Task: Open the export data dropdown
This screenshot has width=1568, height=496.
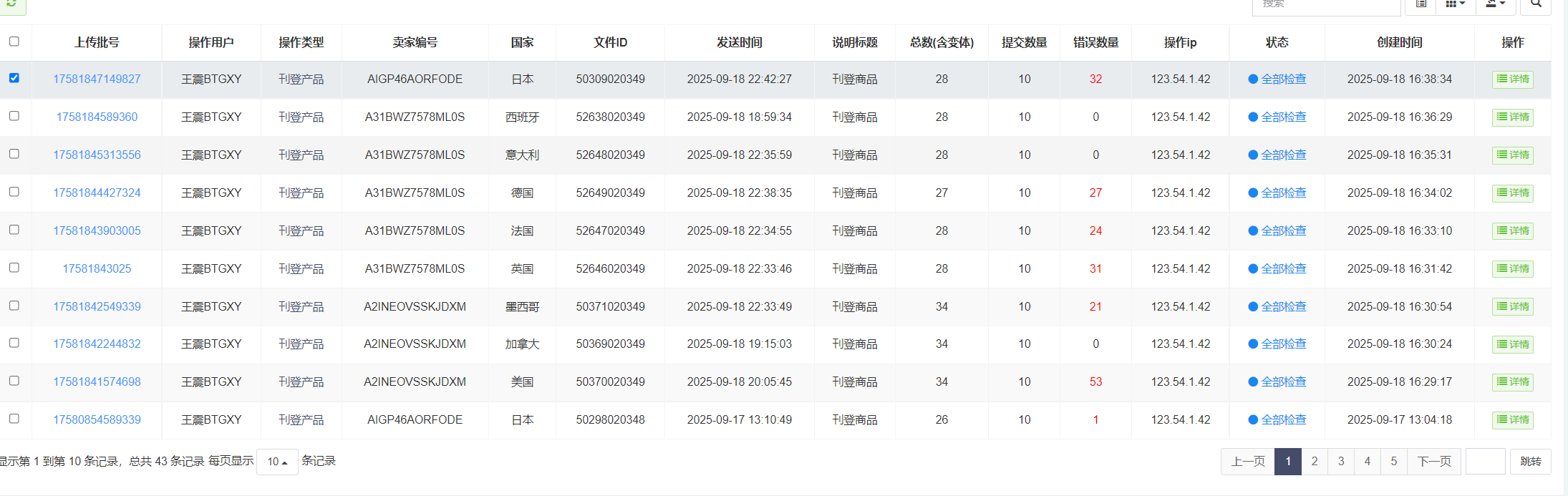Action: 1495,4
